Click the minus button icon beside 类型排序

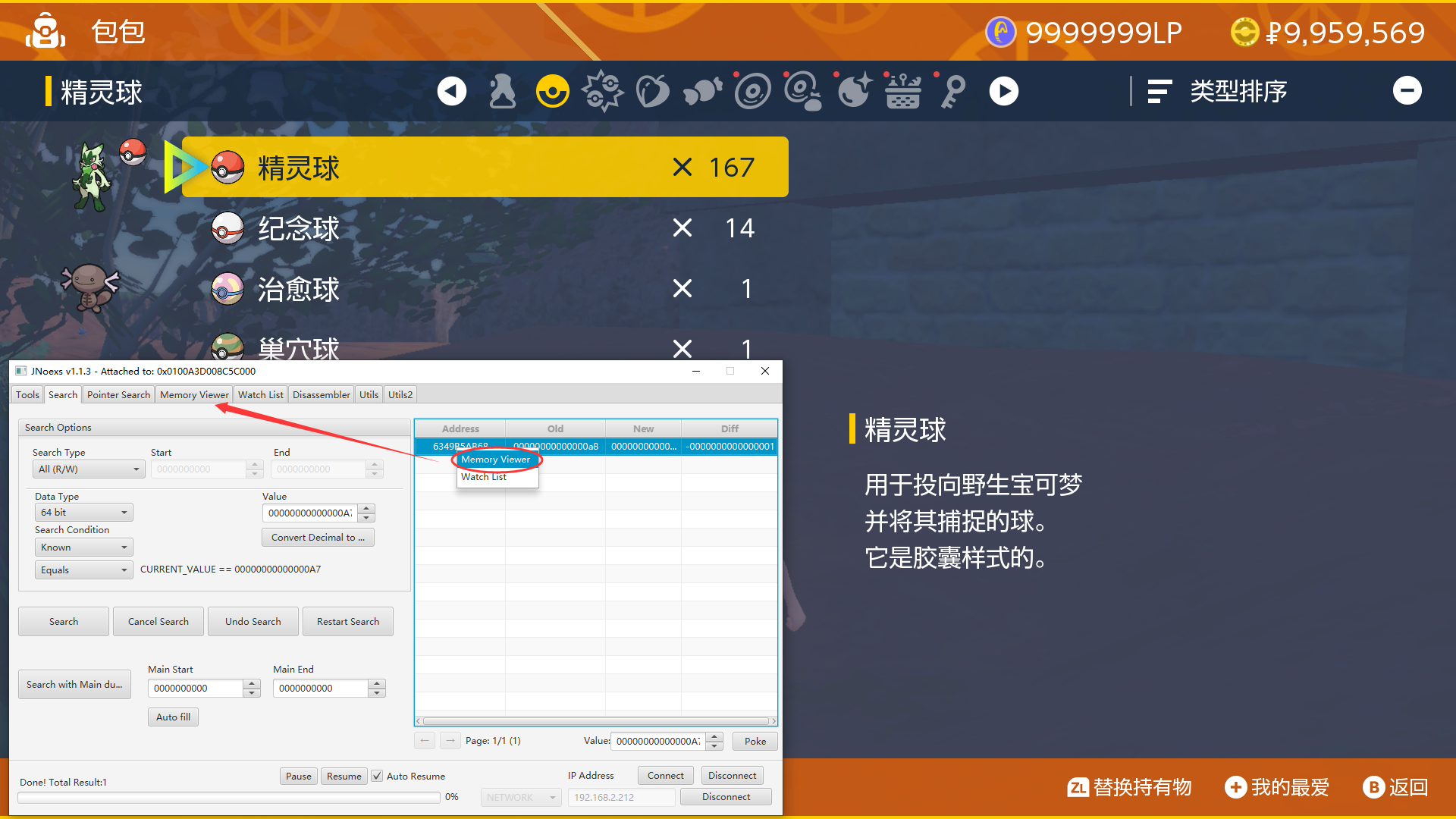tap(1407, 91)
